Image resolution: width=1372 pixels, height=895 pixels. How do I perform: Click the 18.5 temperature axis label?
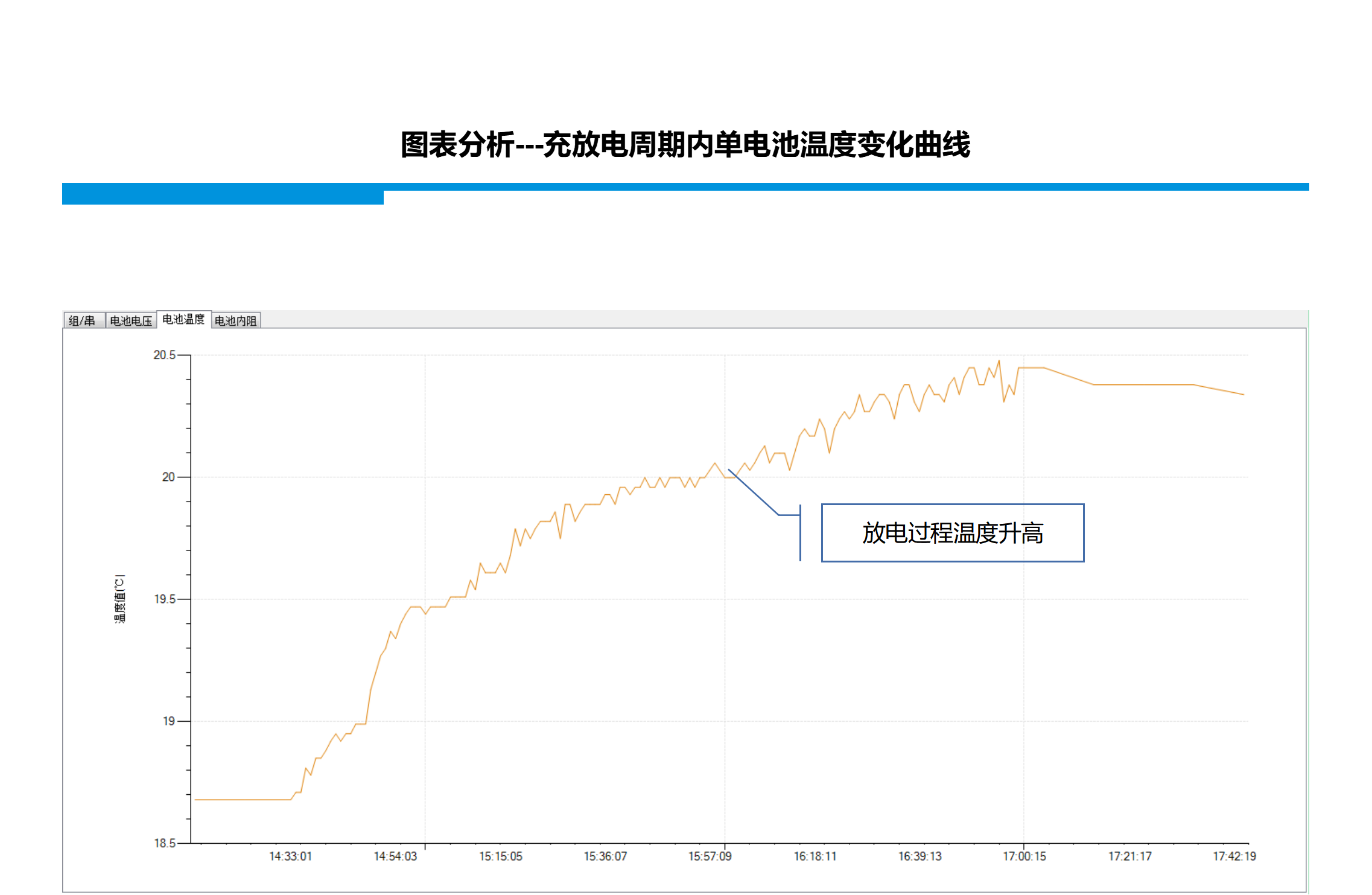click(164, 843)
